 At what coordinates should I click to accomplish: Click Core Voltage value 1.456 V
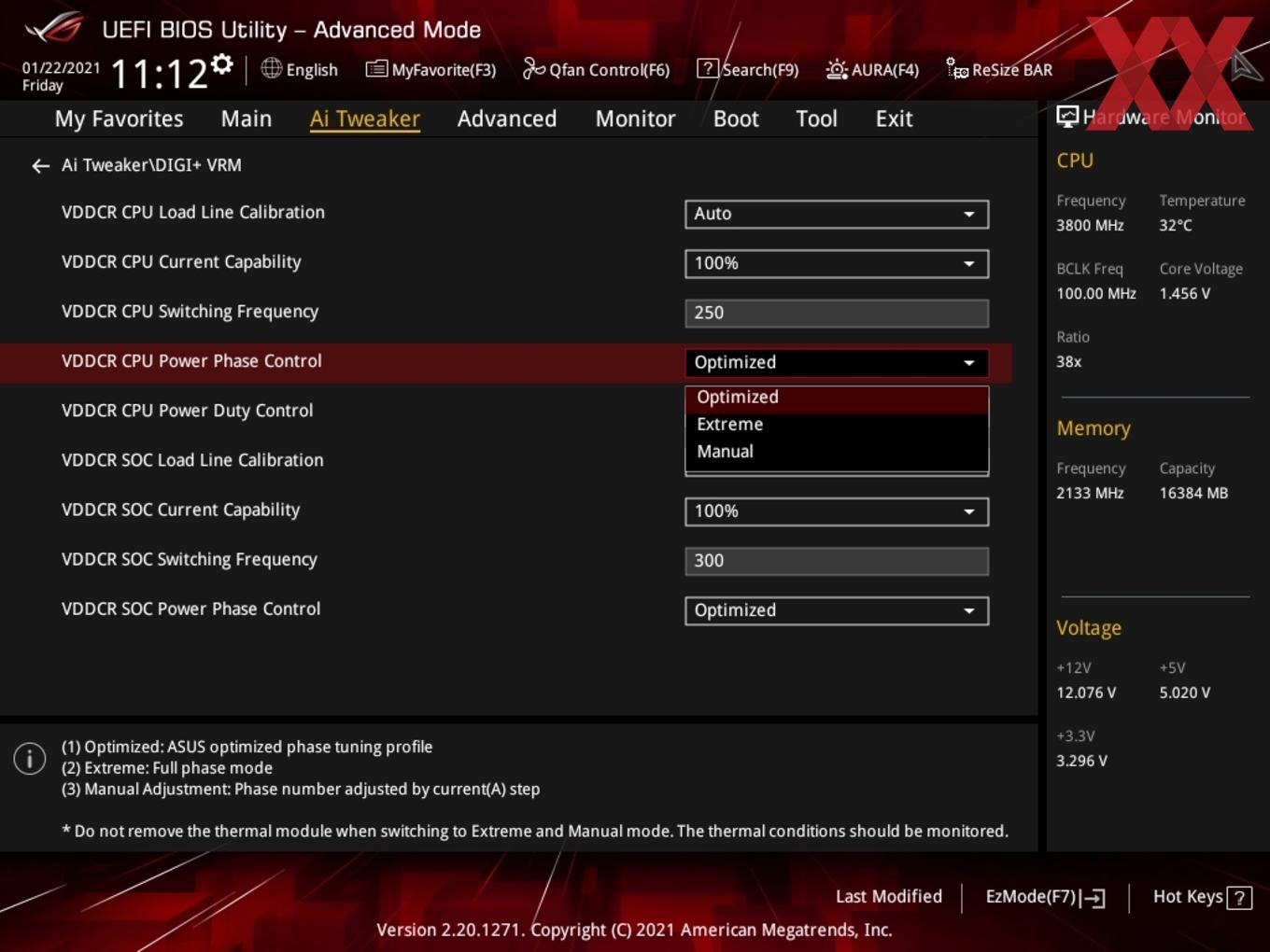pyautogui.click(x=1184, y=293)
